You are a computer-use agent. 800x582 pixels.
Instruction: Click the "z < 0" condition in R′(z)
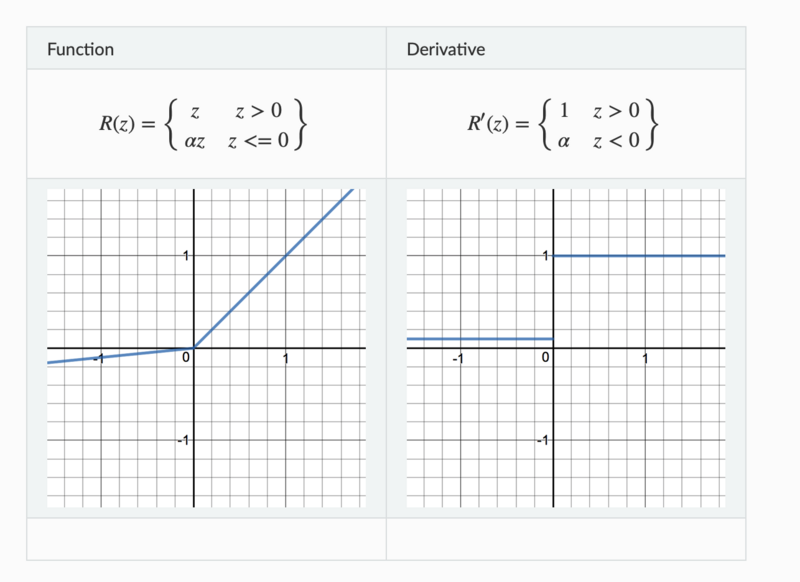coord(617,141)
